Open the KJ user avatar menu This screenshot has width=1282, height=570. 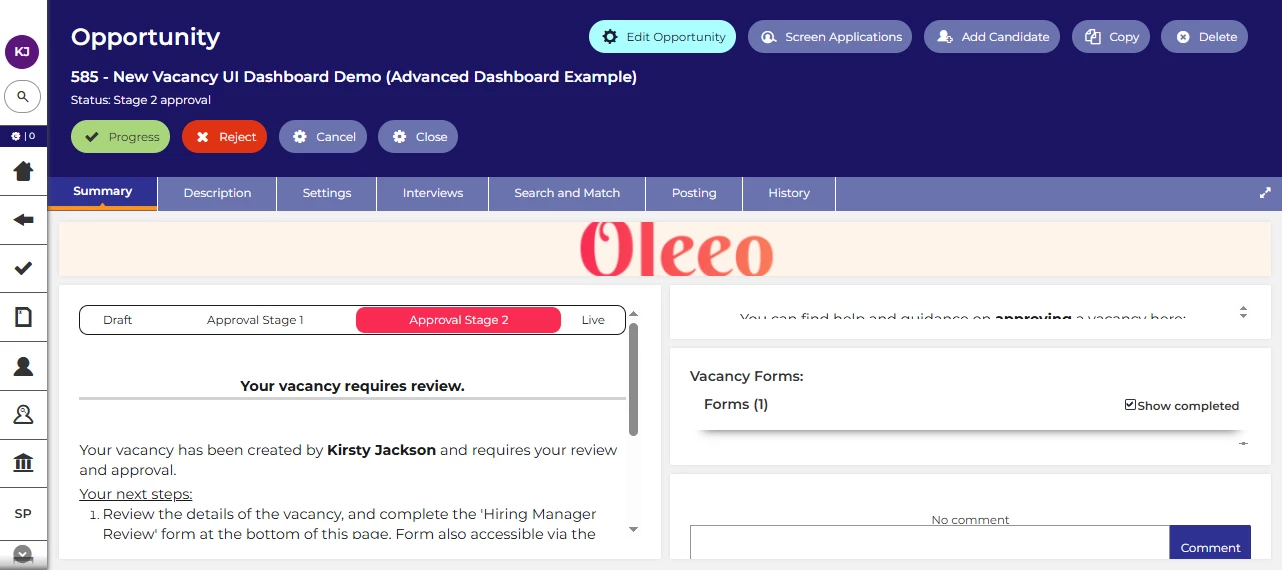coord(22,52)
